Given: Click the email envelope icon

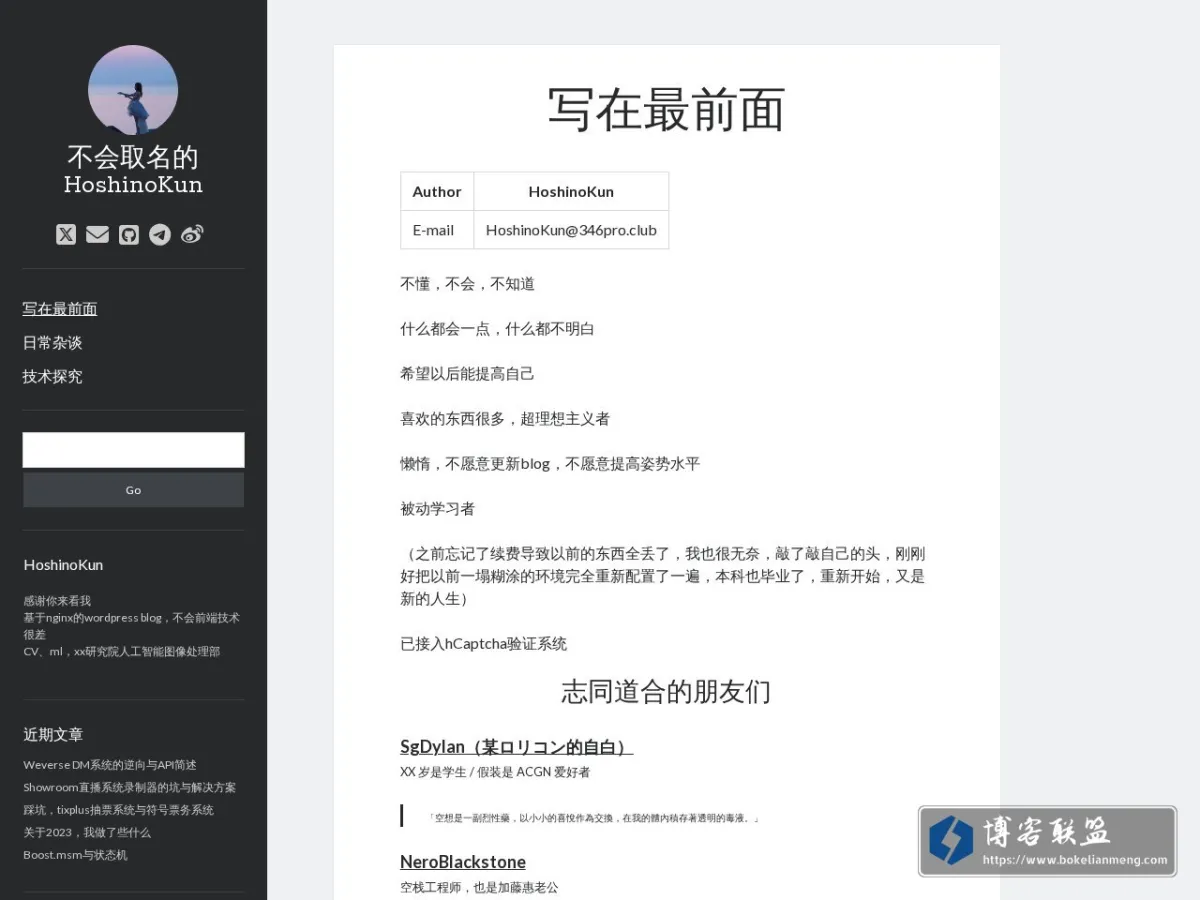Looking at the screenshot, I should tap(97, 235).
